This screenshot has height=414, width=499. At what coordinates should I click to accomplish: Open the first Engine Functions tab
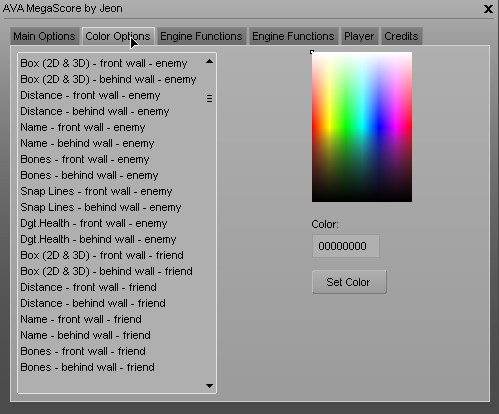pos(201,36)
